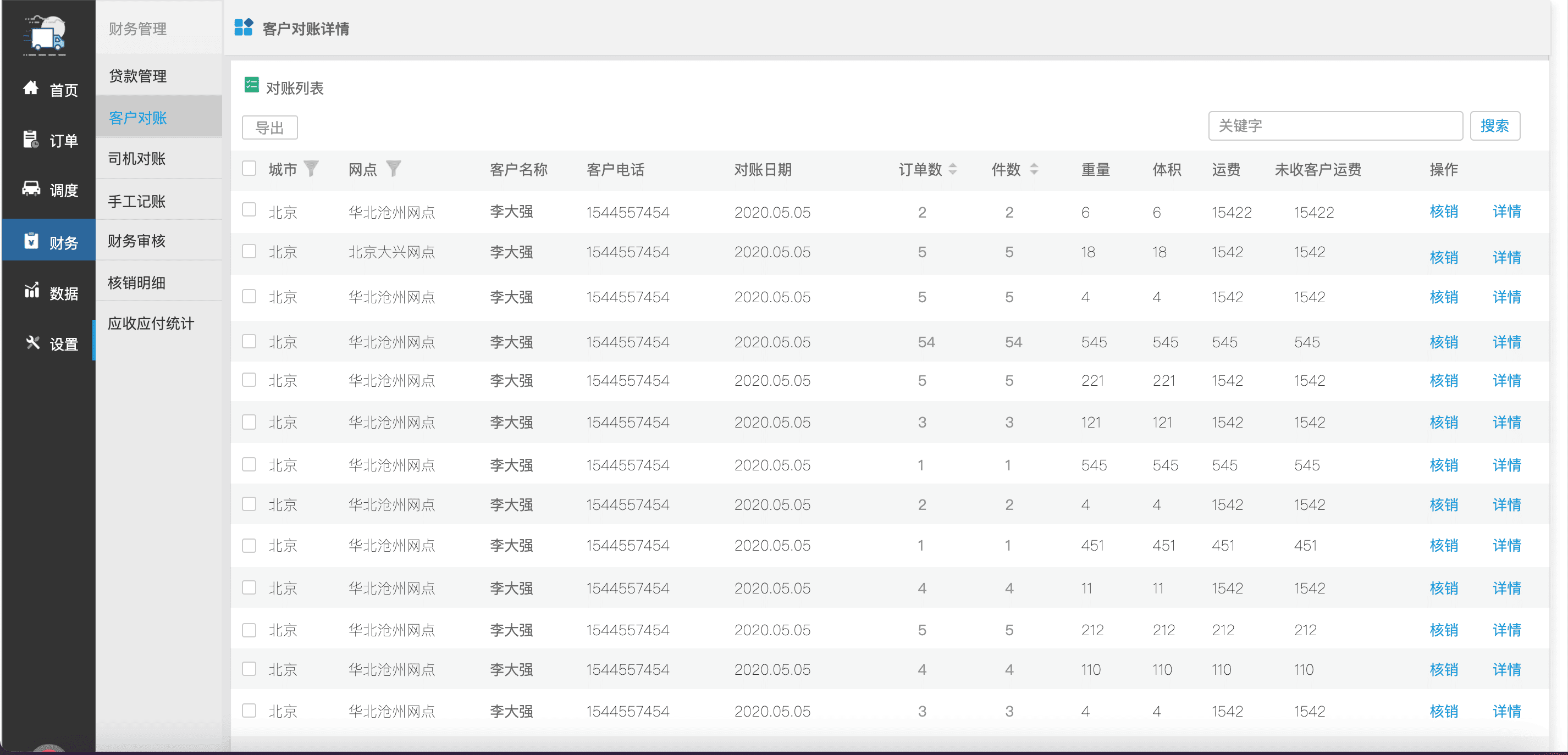This screenshot has width=1568, height=755.
Task: Click the truck logo at top-left
Action: click(x=45, y=35)
